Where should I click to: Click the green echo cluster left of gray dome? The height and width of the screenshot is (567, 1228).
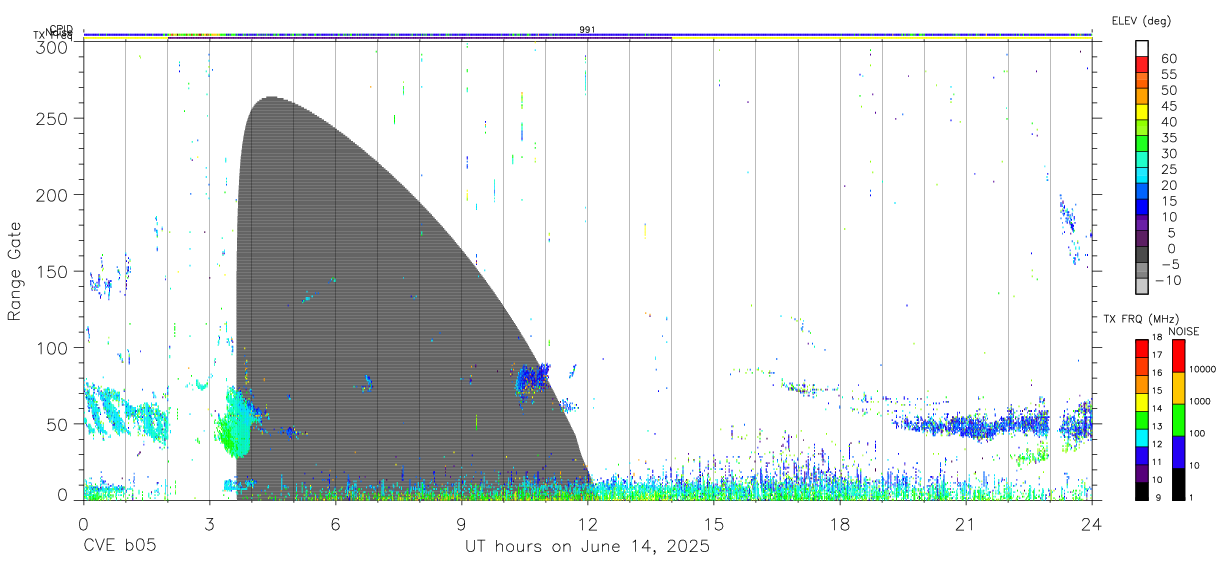click(x=235, y=425)
